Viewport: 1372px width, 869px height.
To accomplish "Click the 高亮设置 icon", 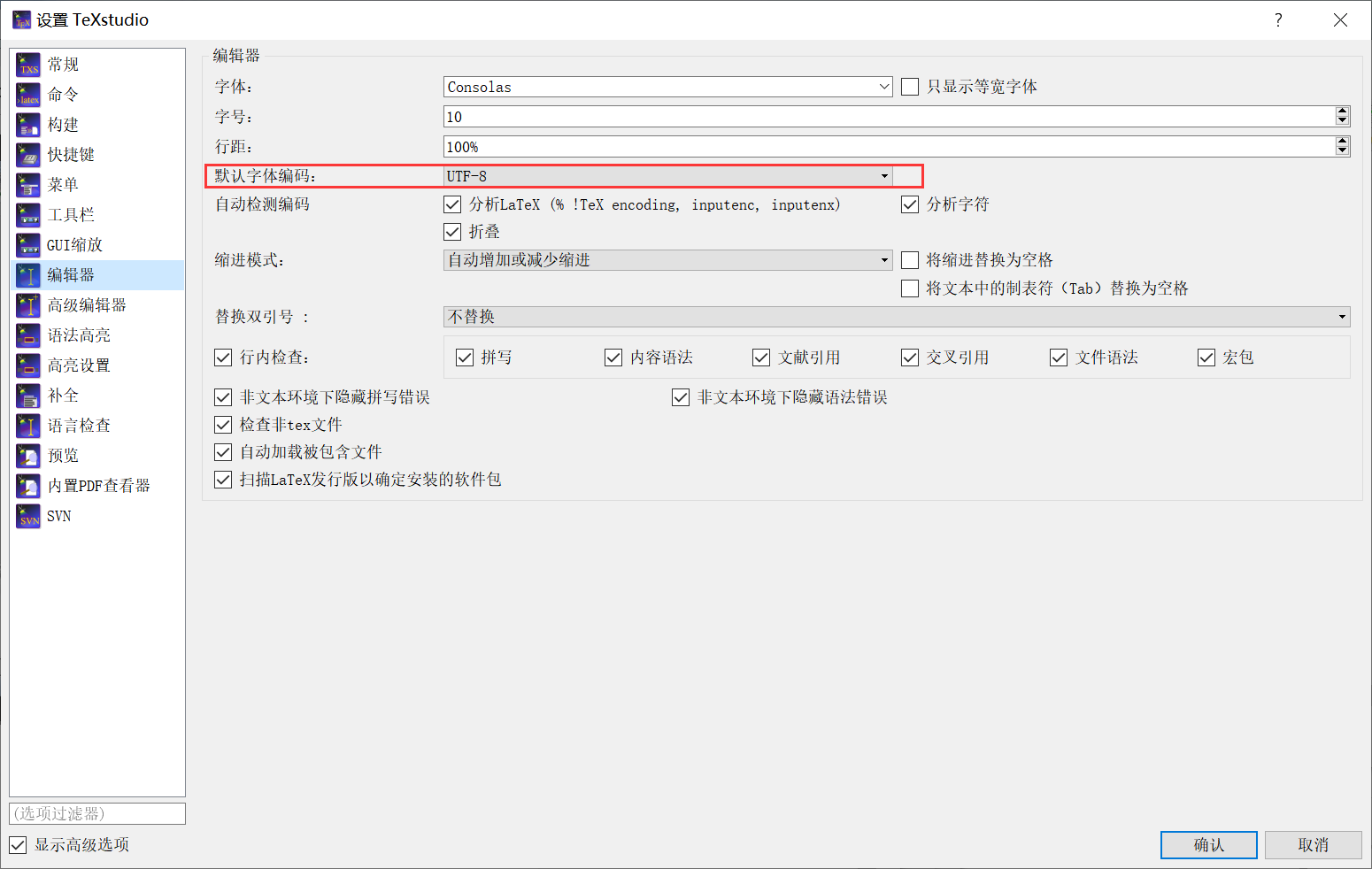I will click(28, 365).
